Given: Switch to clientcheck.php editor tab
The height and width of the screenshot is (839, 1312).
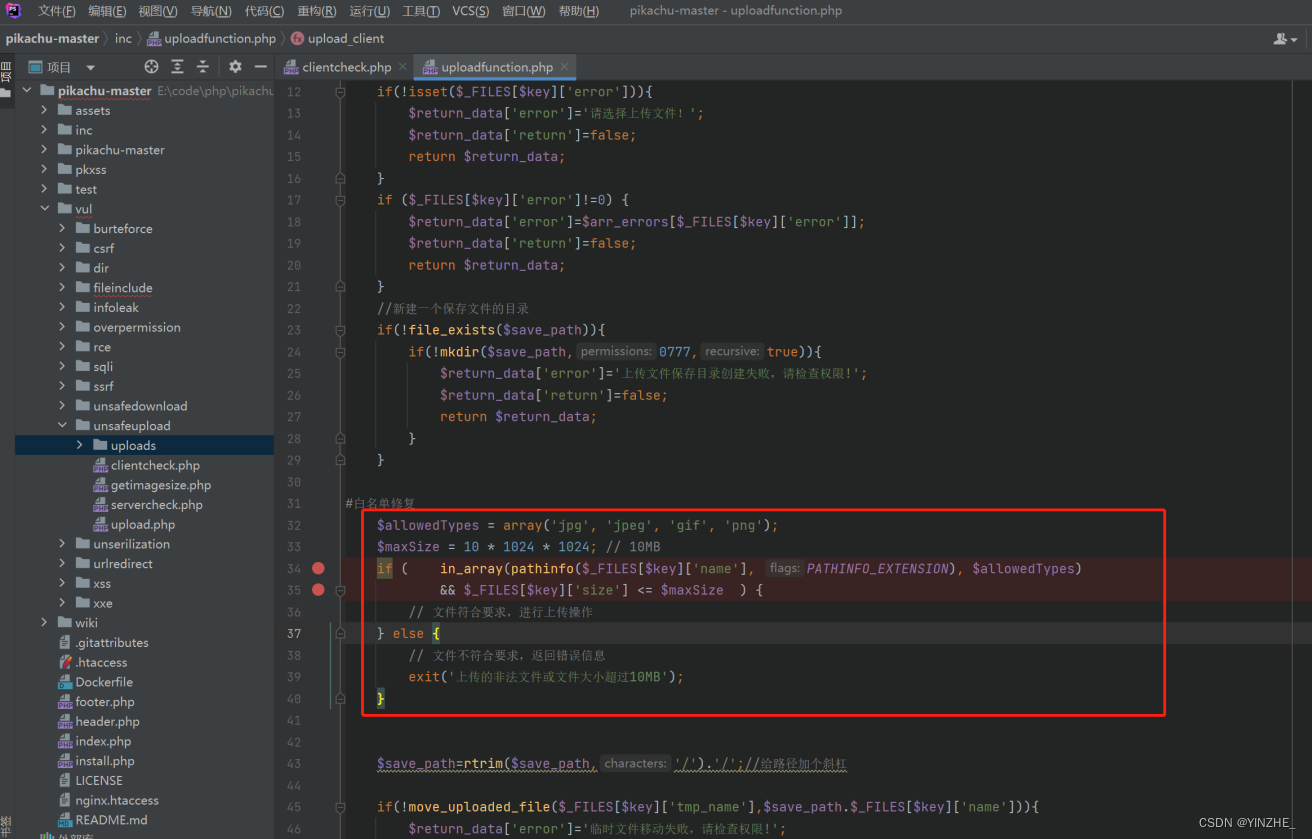Looking at the screenshot, I should 346,67.
